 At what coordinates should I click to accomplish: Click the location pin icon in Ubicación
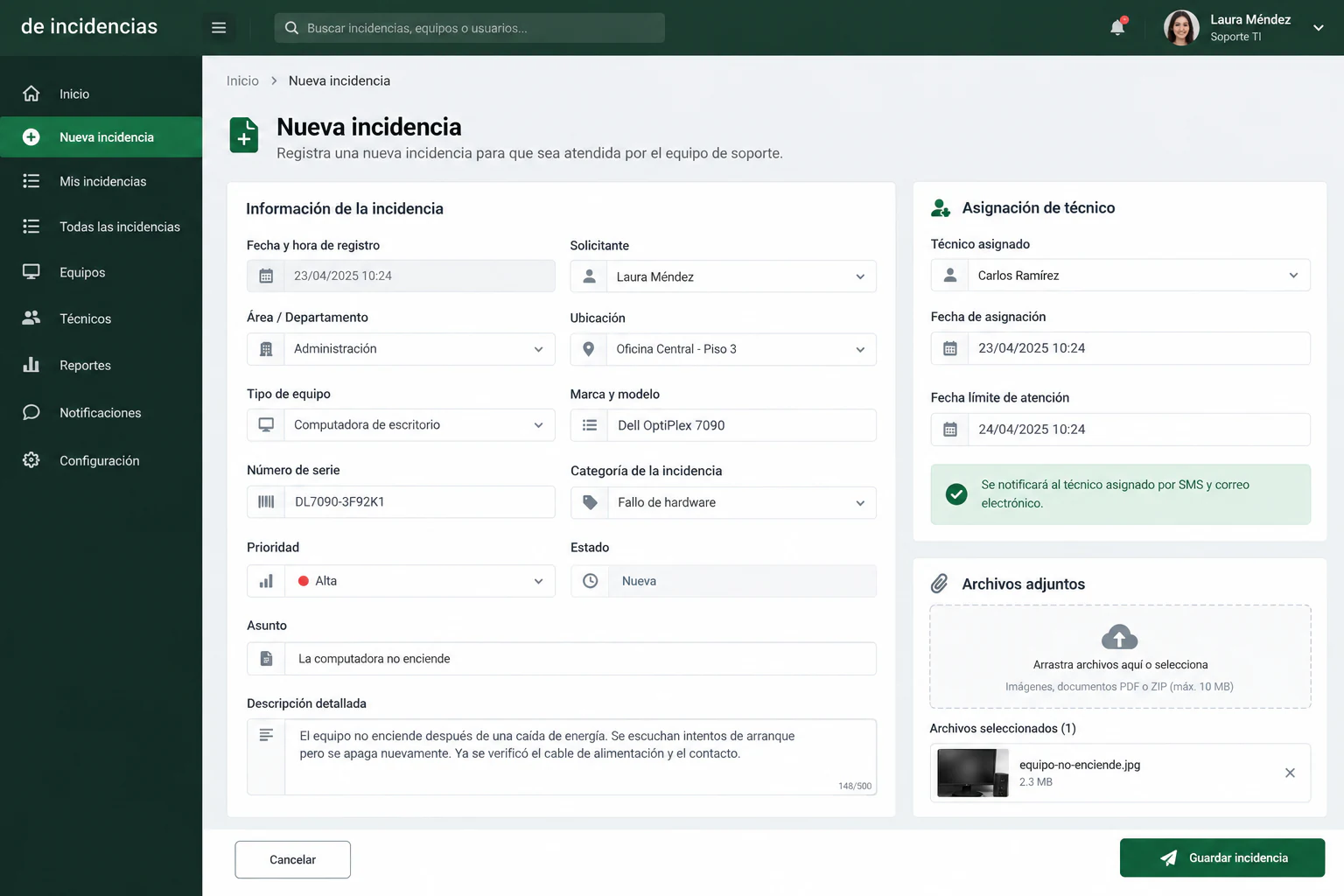pyautogui.click(x=589, y=349)
